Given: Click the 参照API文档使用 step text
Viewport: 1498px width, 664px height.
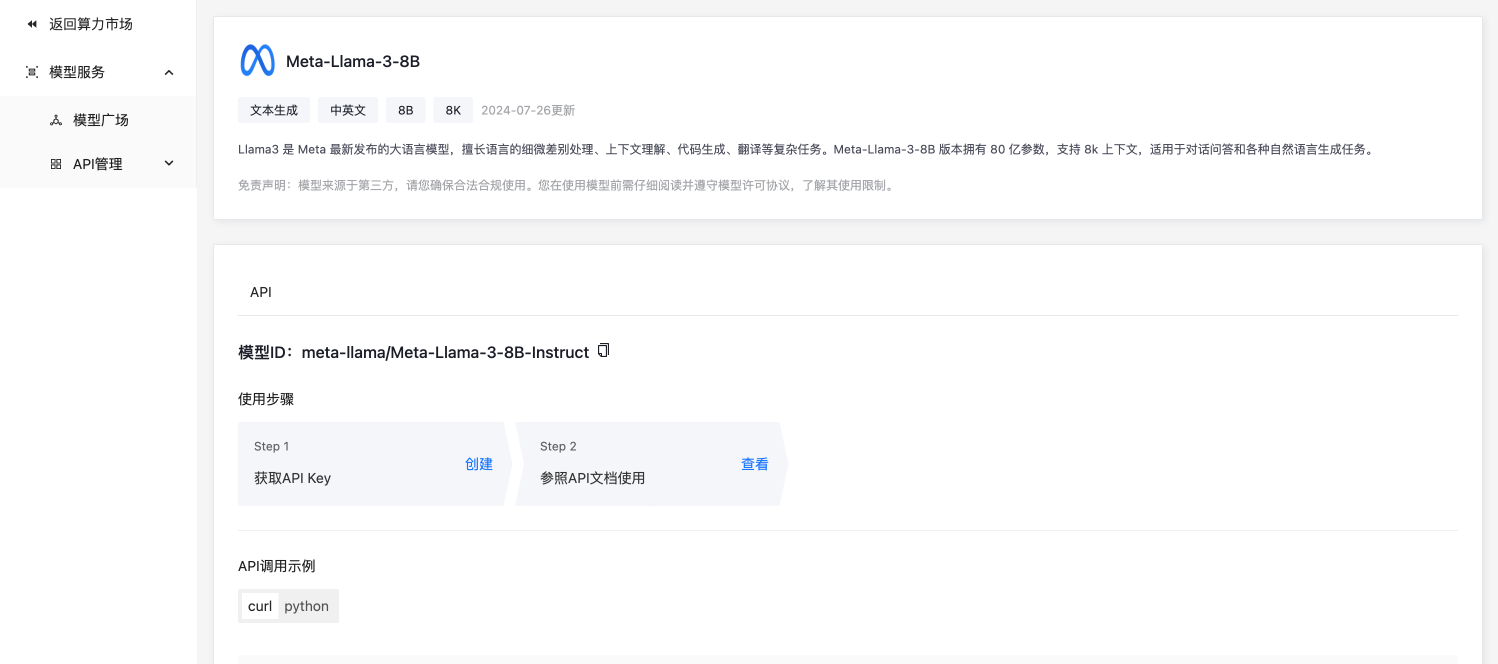Looking at the screenshot, I should [x=592, y=478].
